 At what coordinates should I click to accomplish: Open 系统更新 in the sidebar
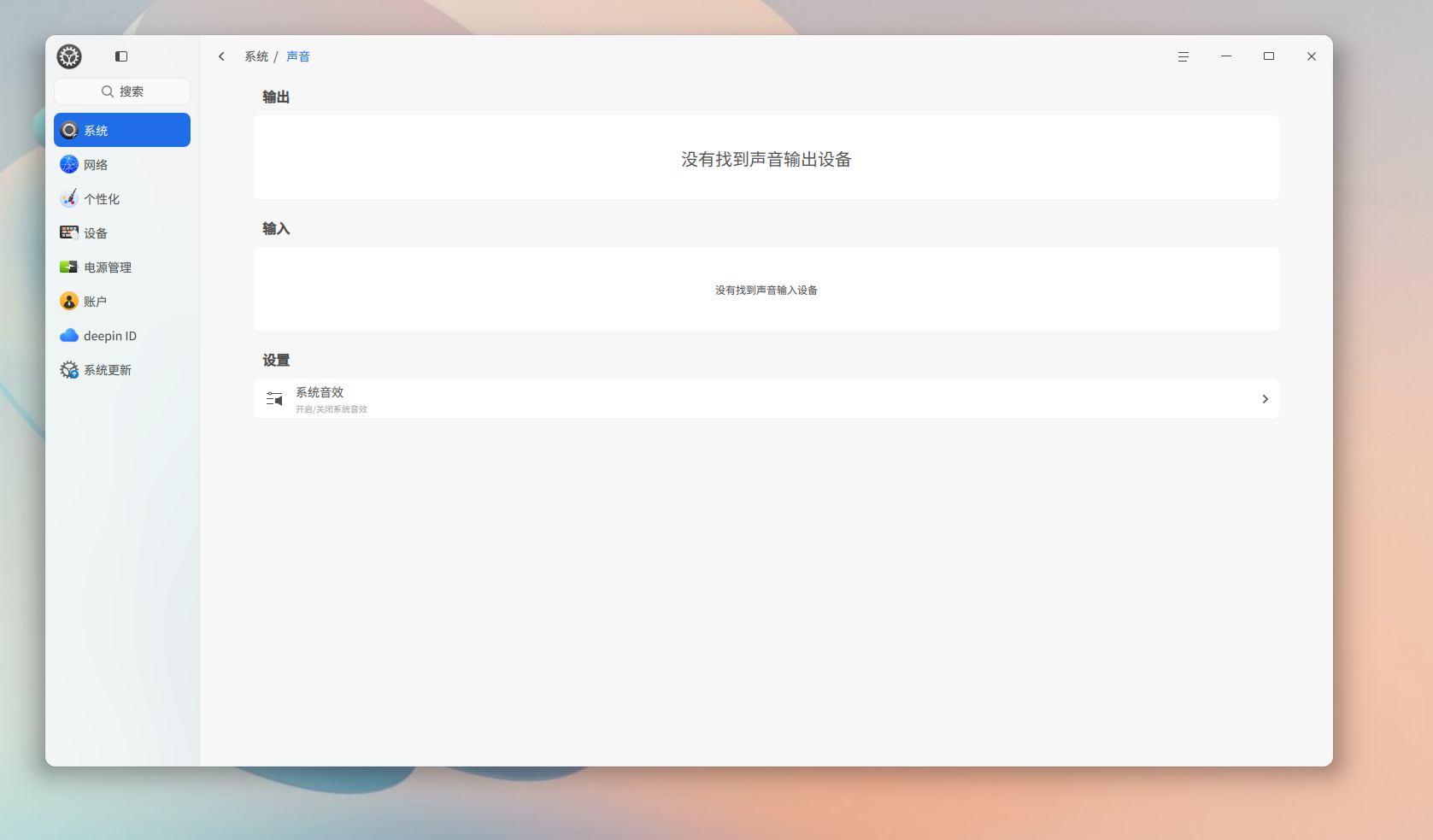[x=122, y=369]
